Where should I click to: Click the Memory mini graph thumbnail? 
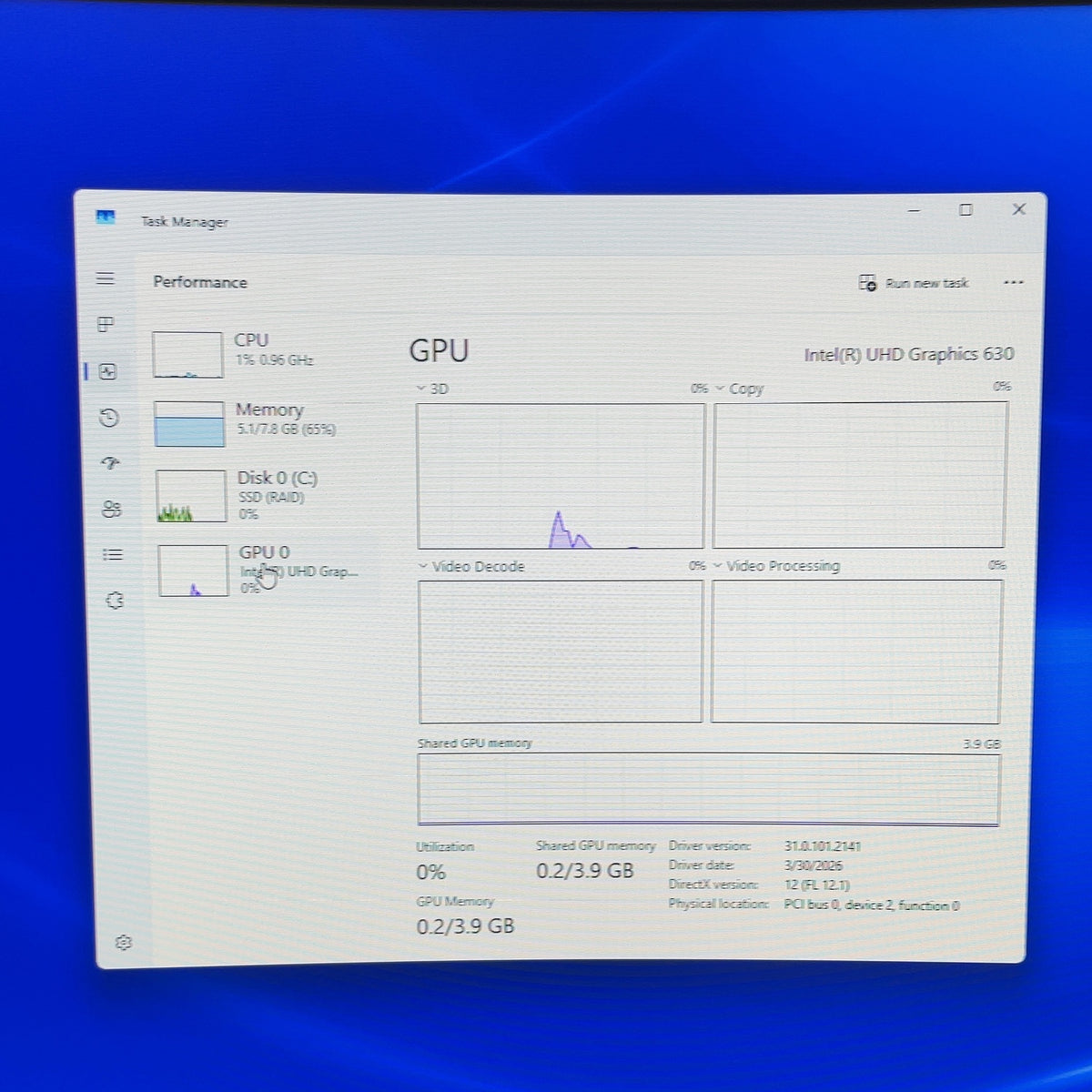pos(189,424)
